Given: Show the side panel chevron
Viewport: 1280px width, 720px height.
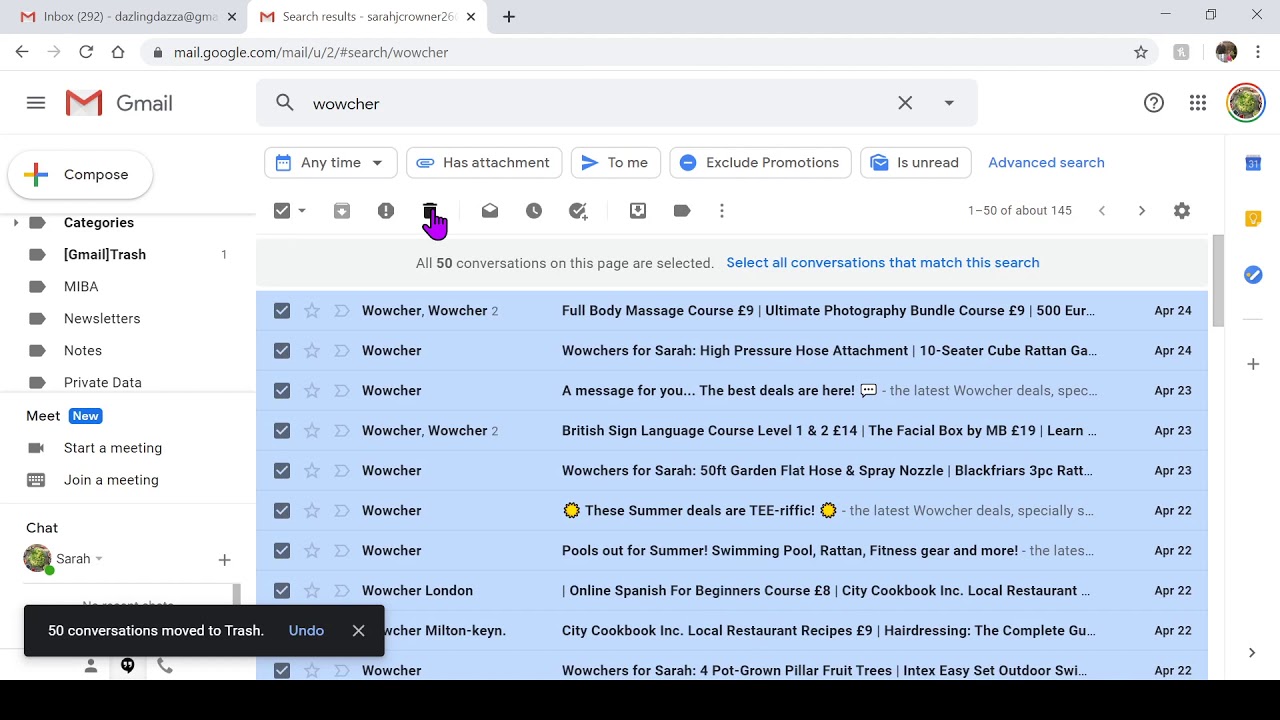Looking at the screenshot, I should pos(1252,653).
